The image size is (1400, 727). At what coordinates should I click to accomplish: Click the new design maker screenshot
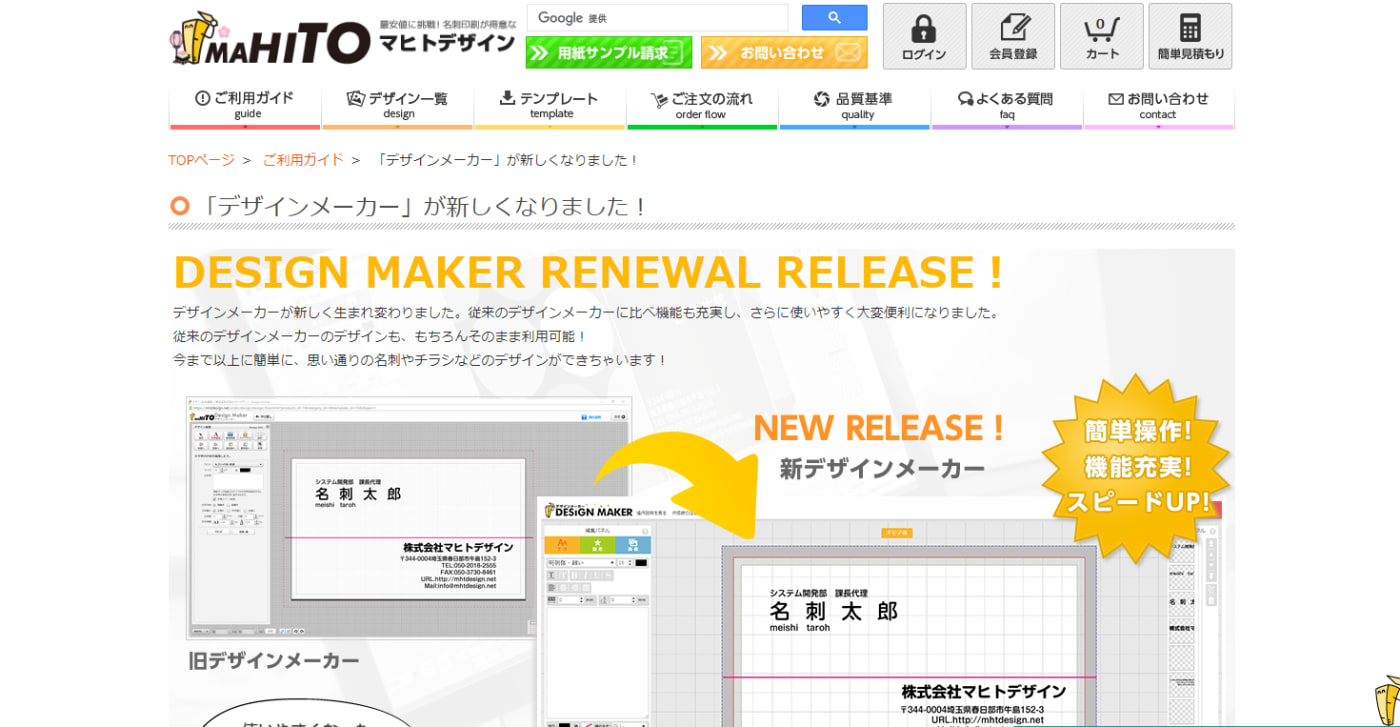coord(880,612)
